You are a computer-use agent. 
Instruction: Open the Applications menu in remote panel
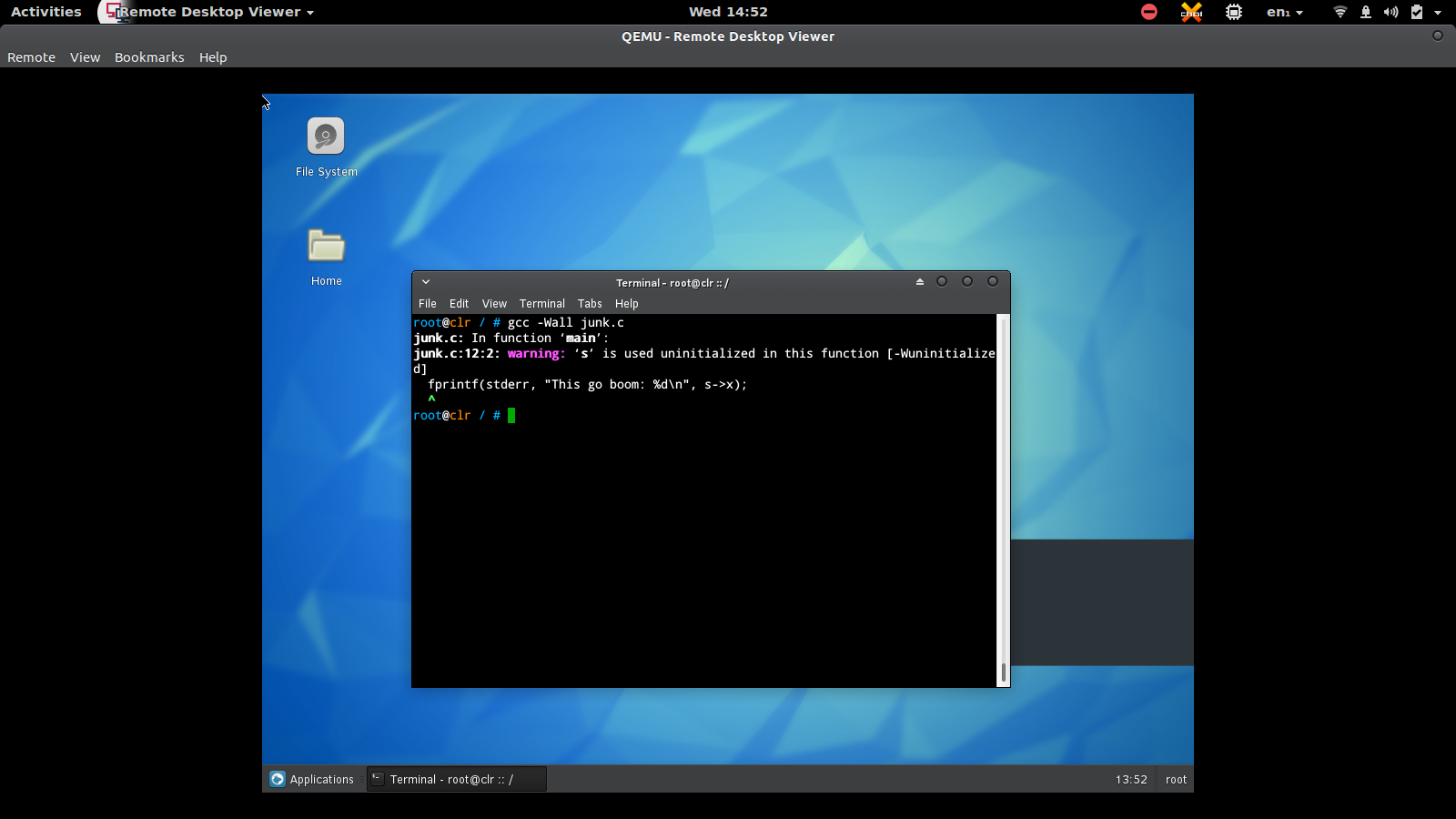tap(312, 779)
